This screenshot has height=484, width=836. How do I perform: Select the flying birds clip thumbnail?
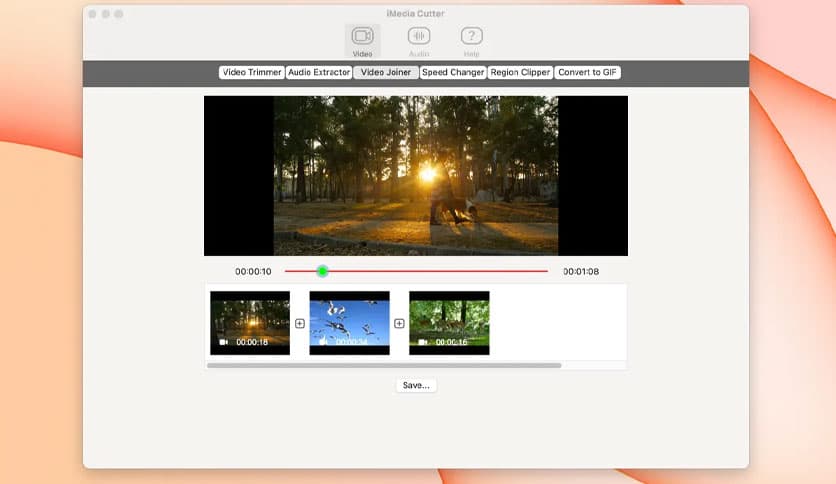pos(350,323)
